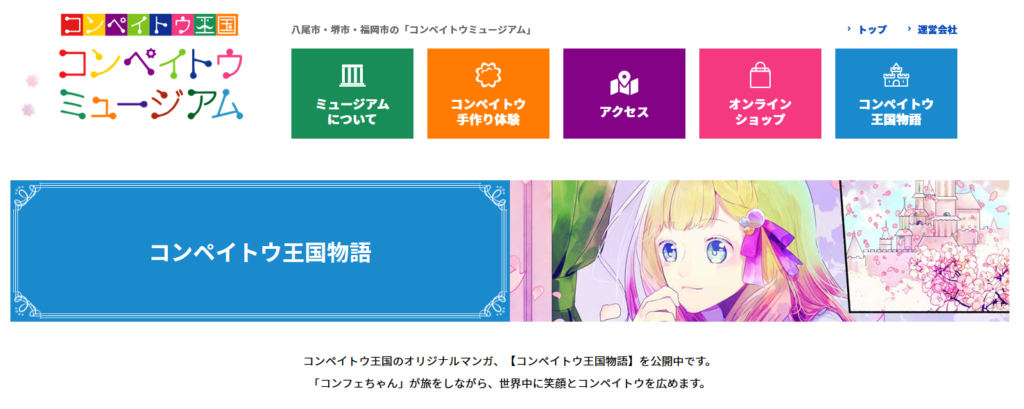Screen dimensions: 1024x409
Task: Open the オンラインショップ menu item
Action: [760, 93]
